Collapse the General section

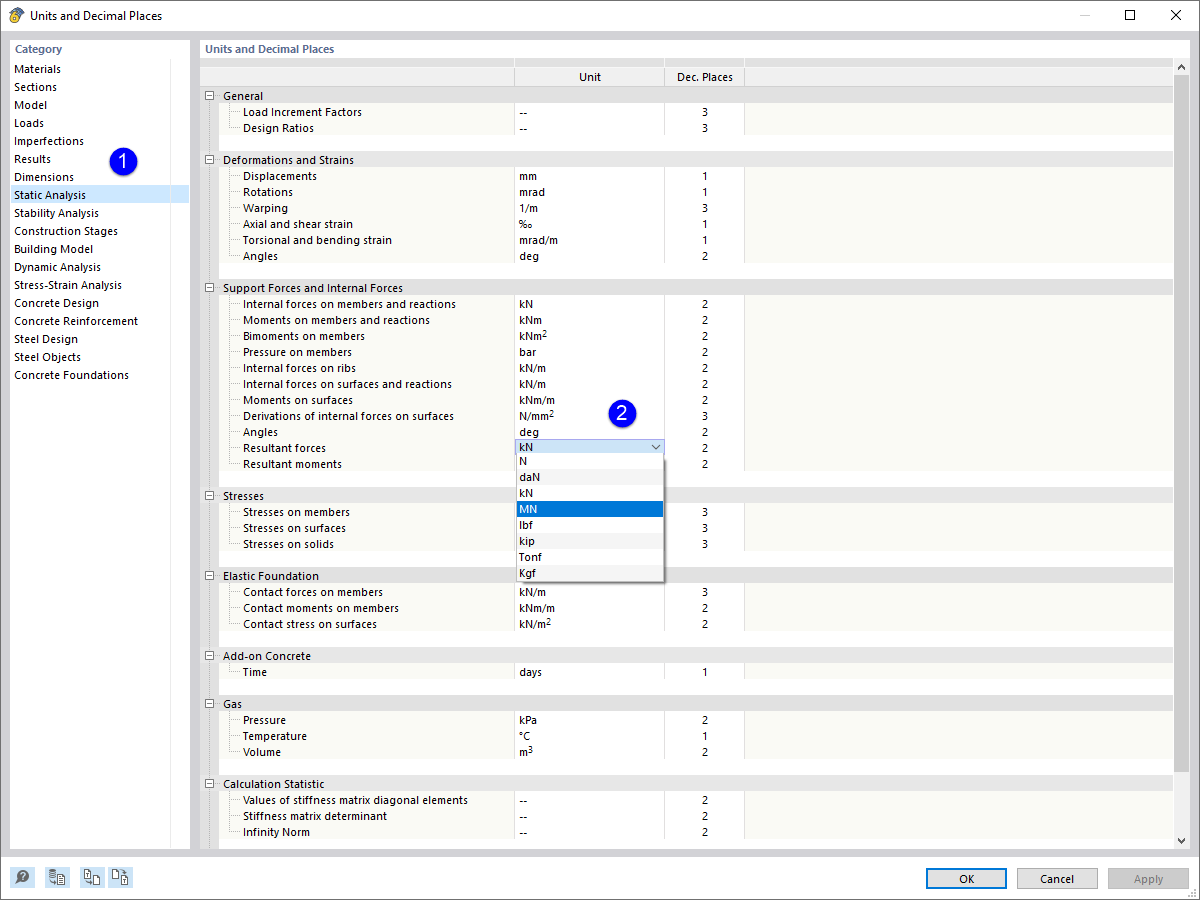(209, 95)
